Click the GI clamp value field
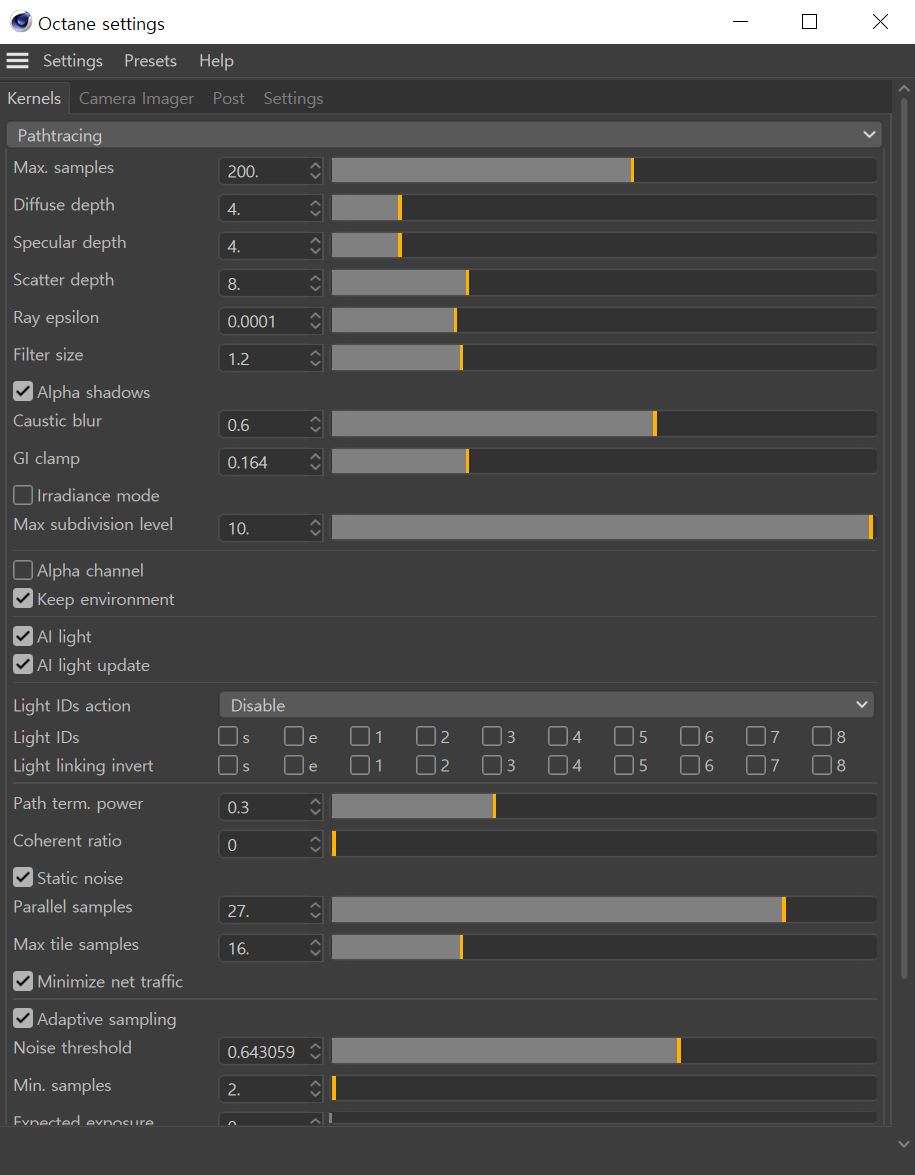 click(x=264, y=462)
